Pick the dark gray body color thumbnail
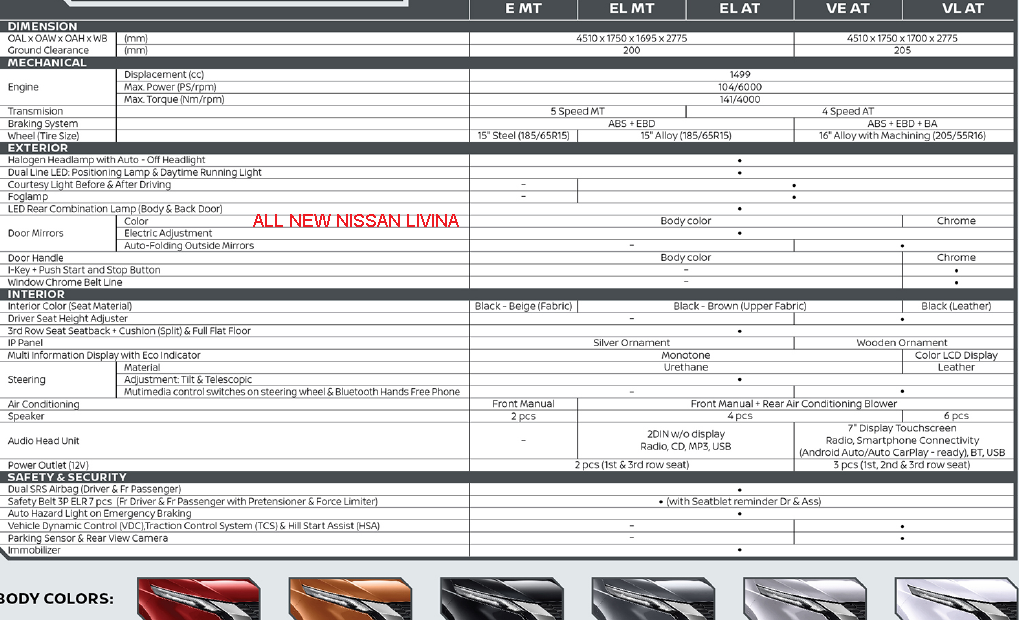Viewport: 1019px width, 620px height. click(653, 599)
